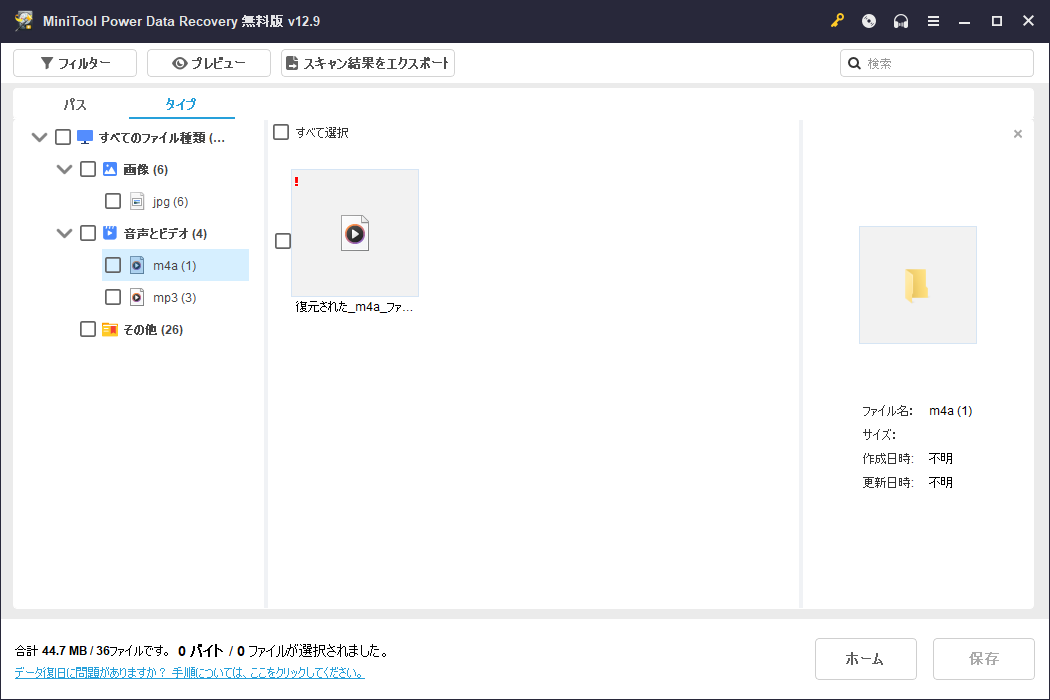Image resolution: width=1050 pixels, height=700 pixels.
Task: Click the 更新日時 不明 value
Action: click(940, 482)
